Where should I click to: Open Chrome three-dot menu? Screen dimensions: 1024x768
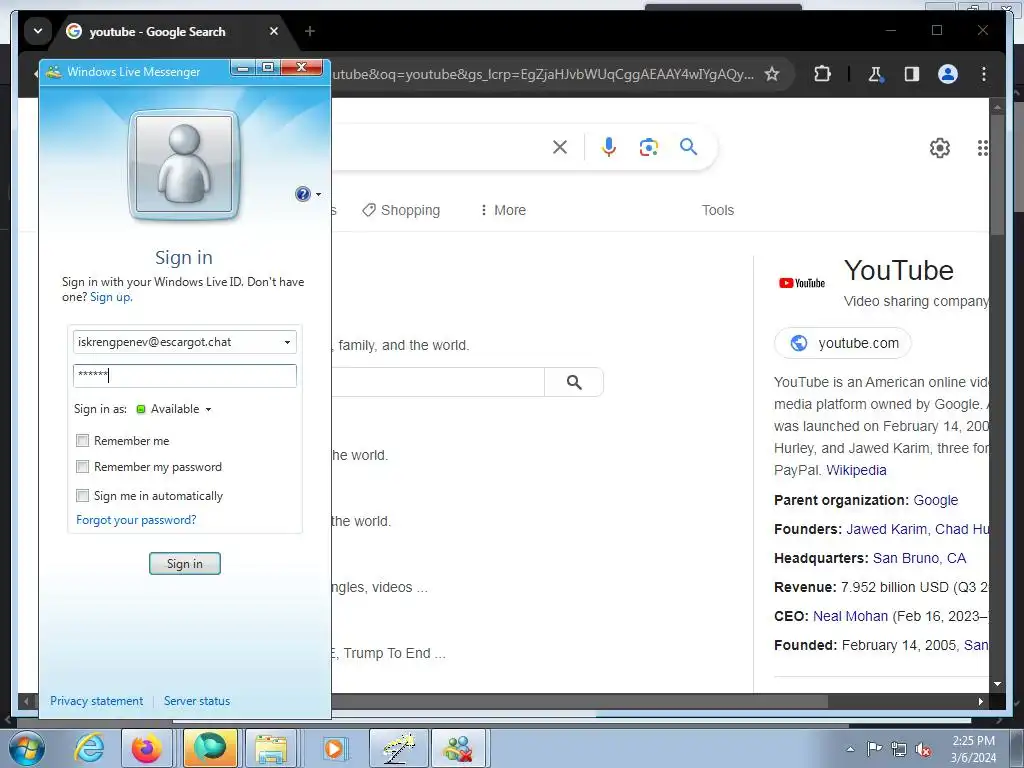coord(984,74)
